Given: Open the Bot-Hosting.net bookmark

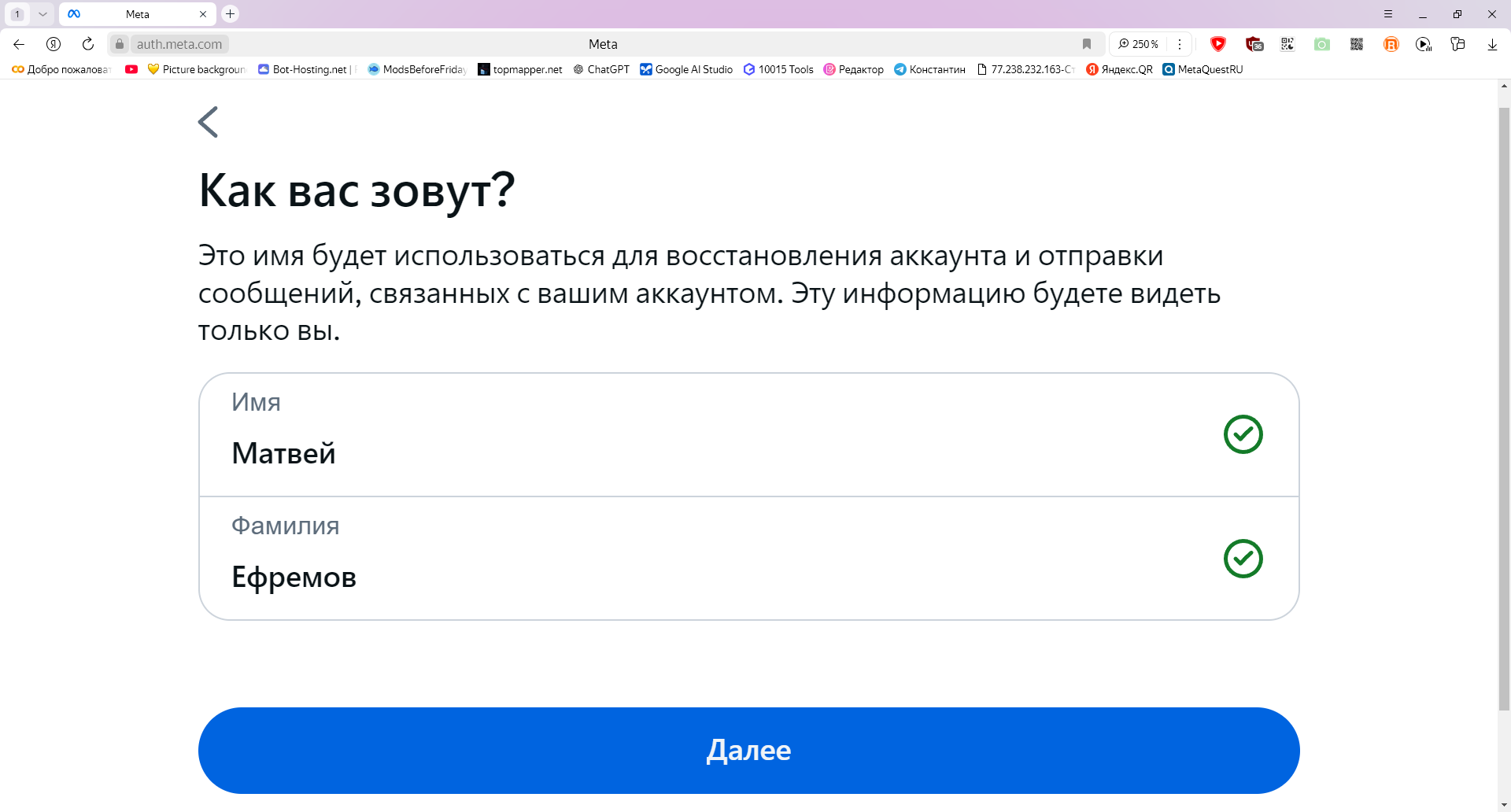Looking at the screenshot, I should click(307, 69).
